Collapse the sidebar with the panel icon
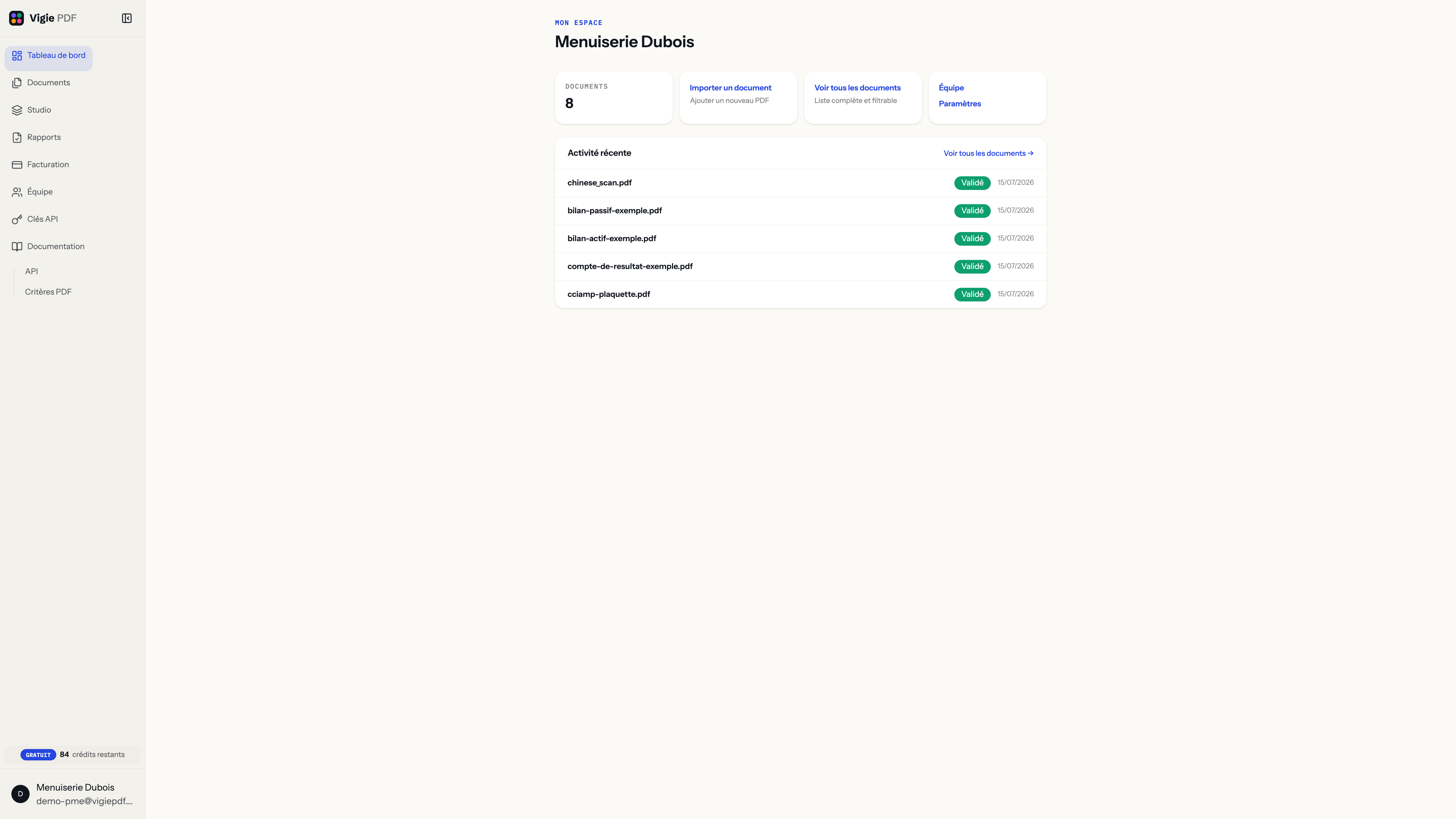1456x819 pixels. pos(127,18)
